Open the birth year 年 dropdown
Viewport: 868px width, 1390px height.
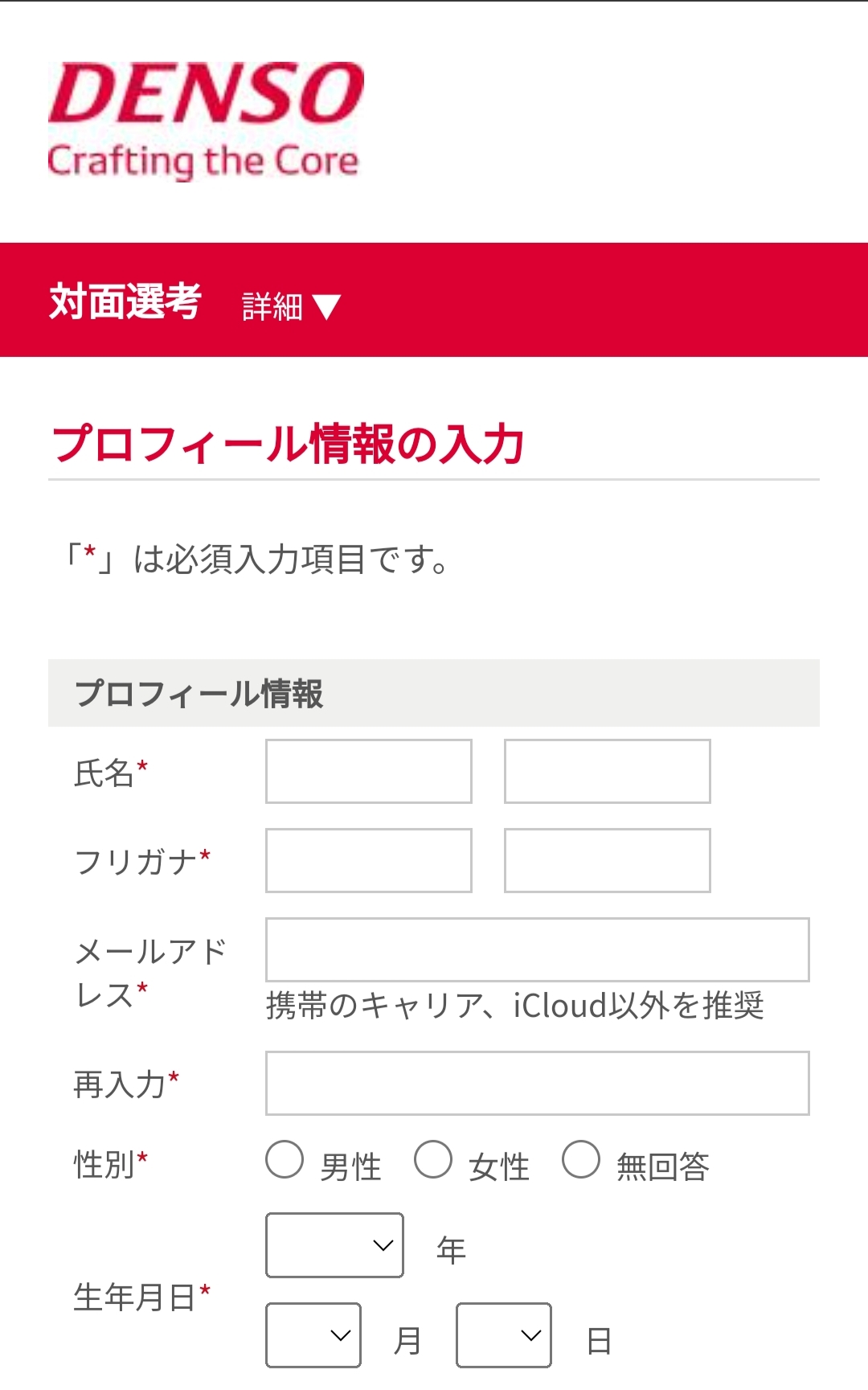[x=335, y=1245]
